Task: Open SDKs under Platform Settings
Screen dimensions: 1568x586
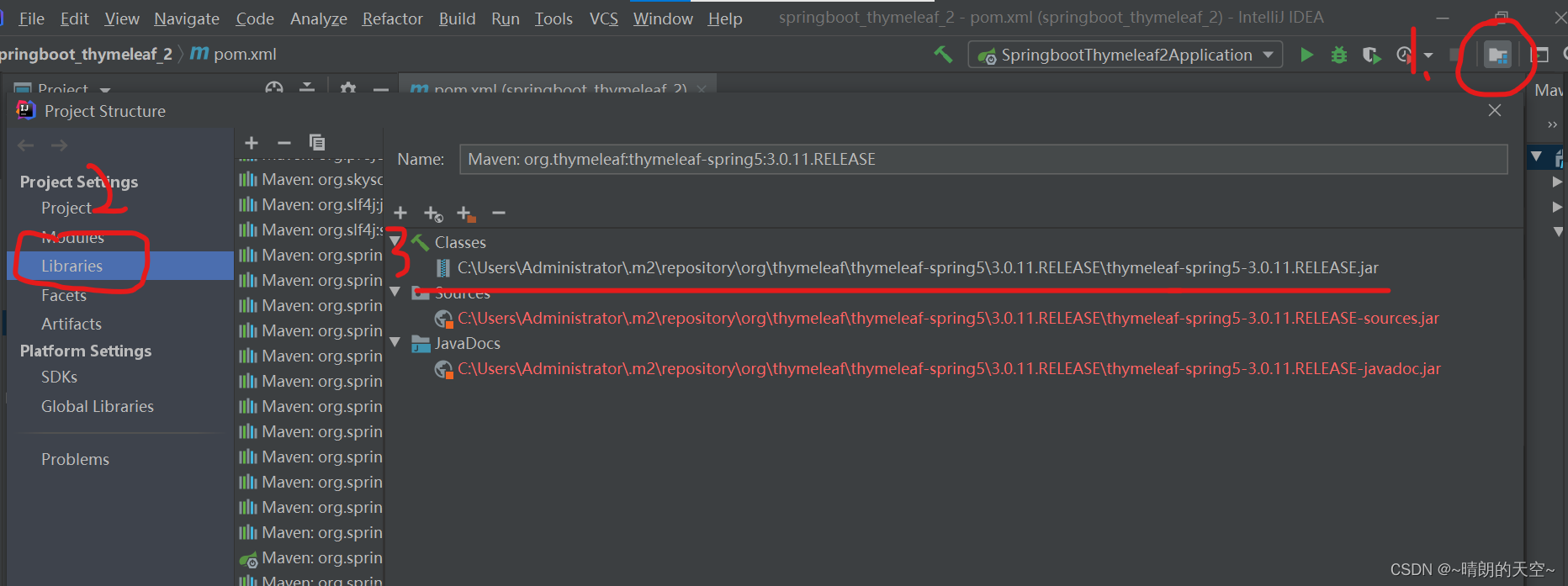Action: pyautogui.click(x=59, y=377)
